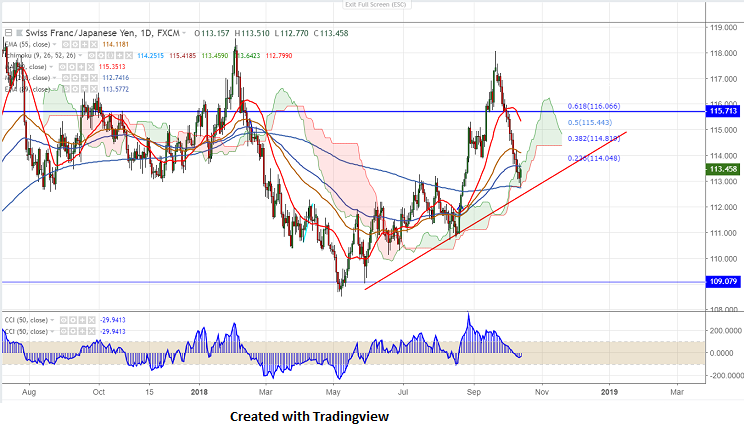Click plus icon on Ichimoku row
This screenshot has height=432, width=744.
(120, 56)
